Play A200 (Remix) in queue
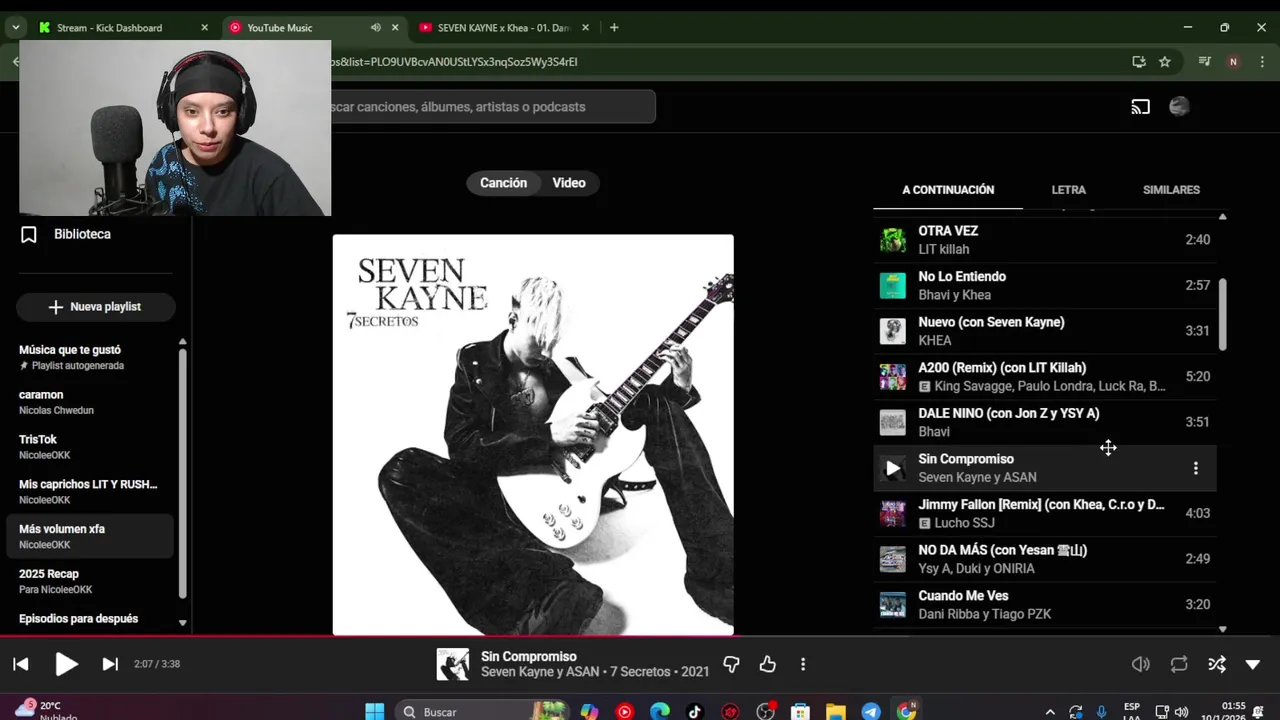1280x720 pixels. pyautogui.click(x=1045, y=377)
